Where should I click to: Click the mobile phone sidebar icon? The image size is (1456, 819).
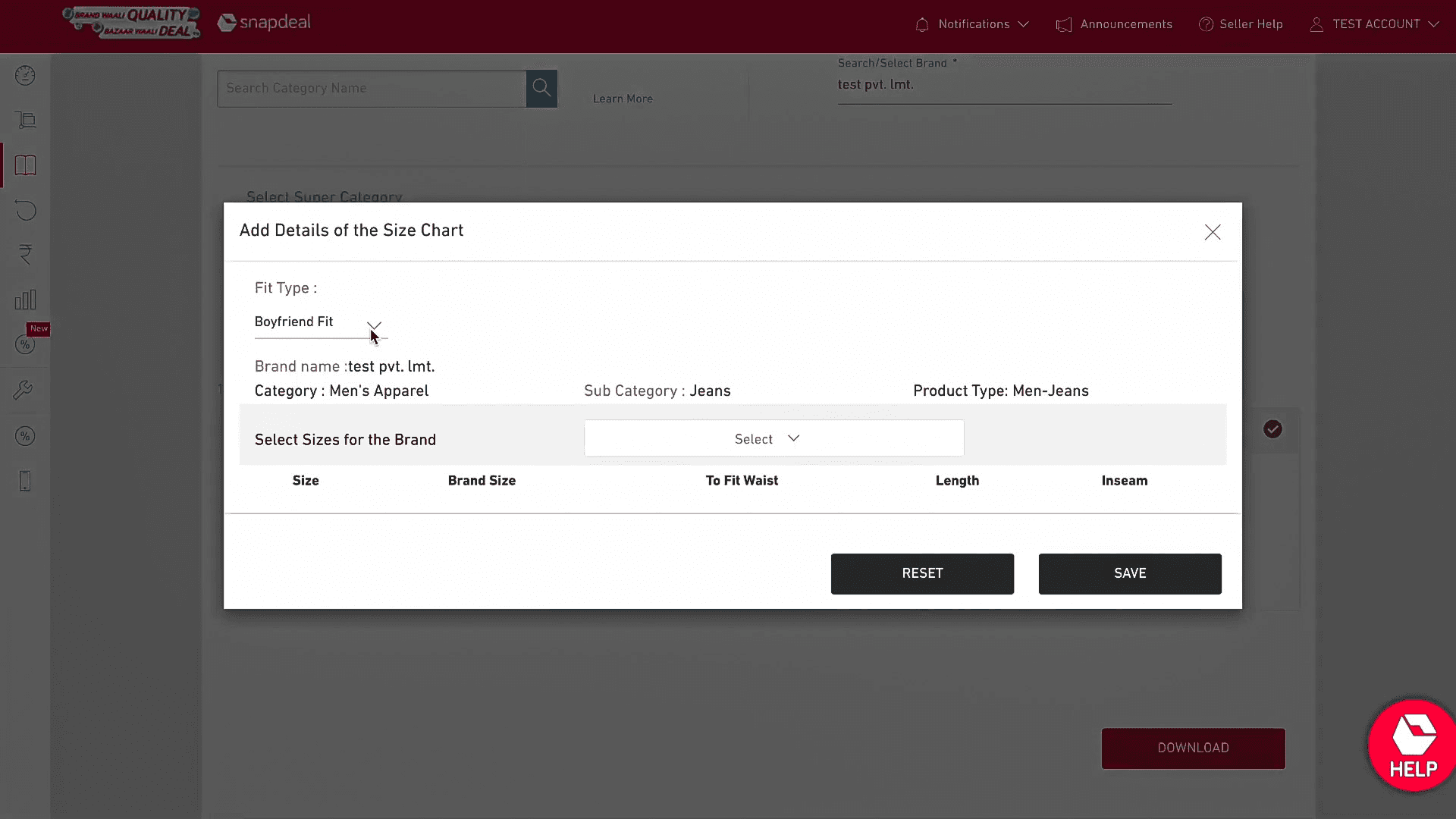click(25, 481)
